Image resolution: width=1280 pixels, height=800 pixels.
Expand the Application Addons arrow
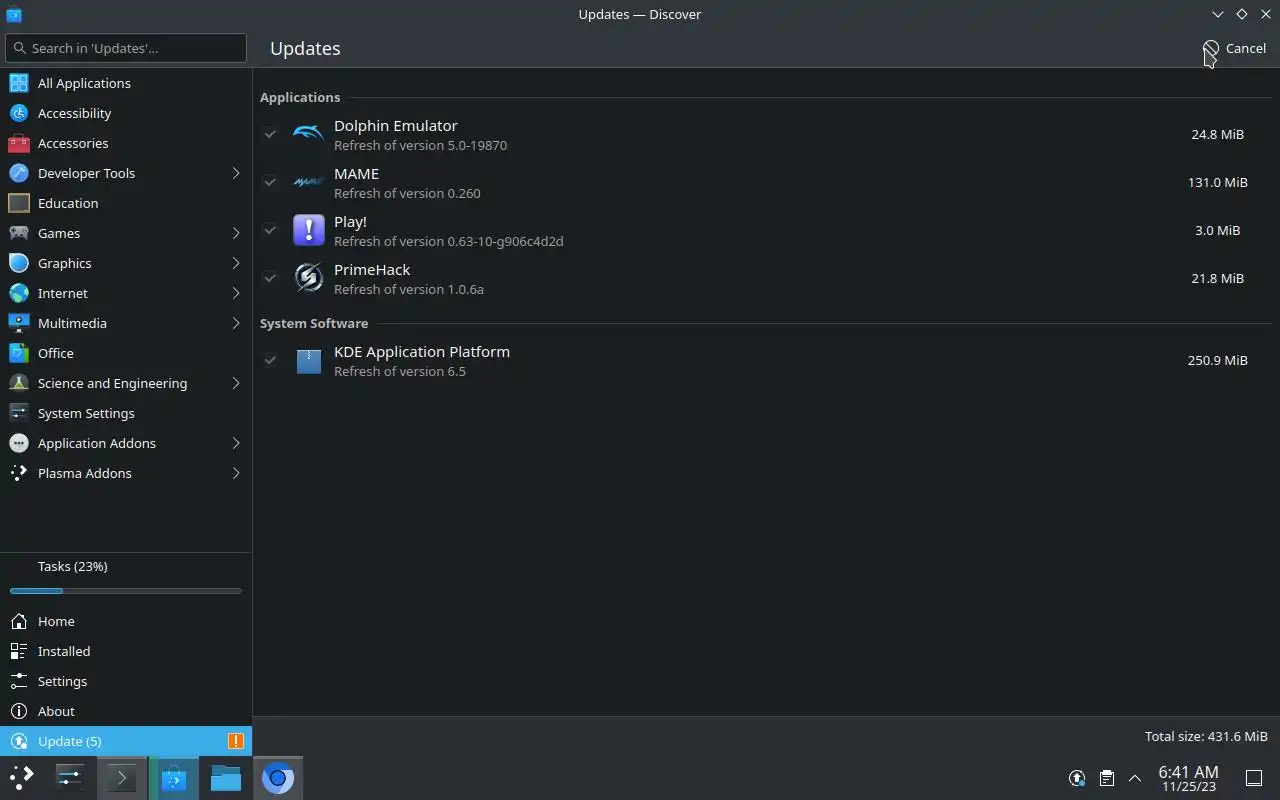click(x=236, y=443)
